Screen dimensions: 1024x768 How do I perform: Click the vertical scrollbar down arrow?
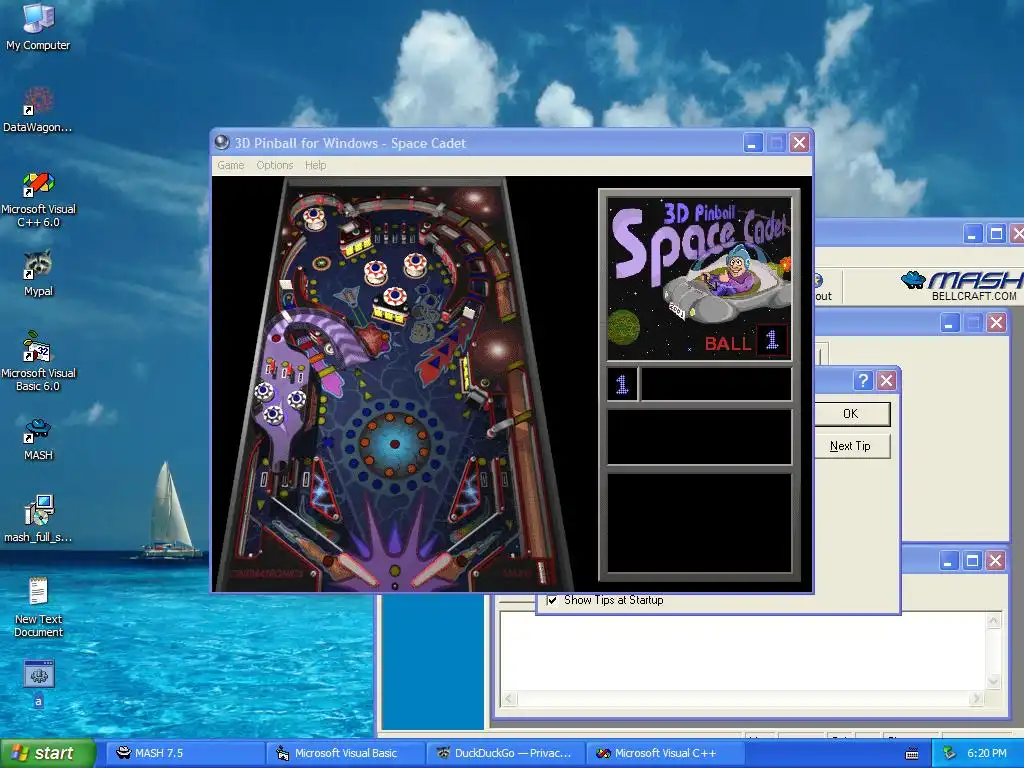pos(994,682)
